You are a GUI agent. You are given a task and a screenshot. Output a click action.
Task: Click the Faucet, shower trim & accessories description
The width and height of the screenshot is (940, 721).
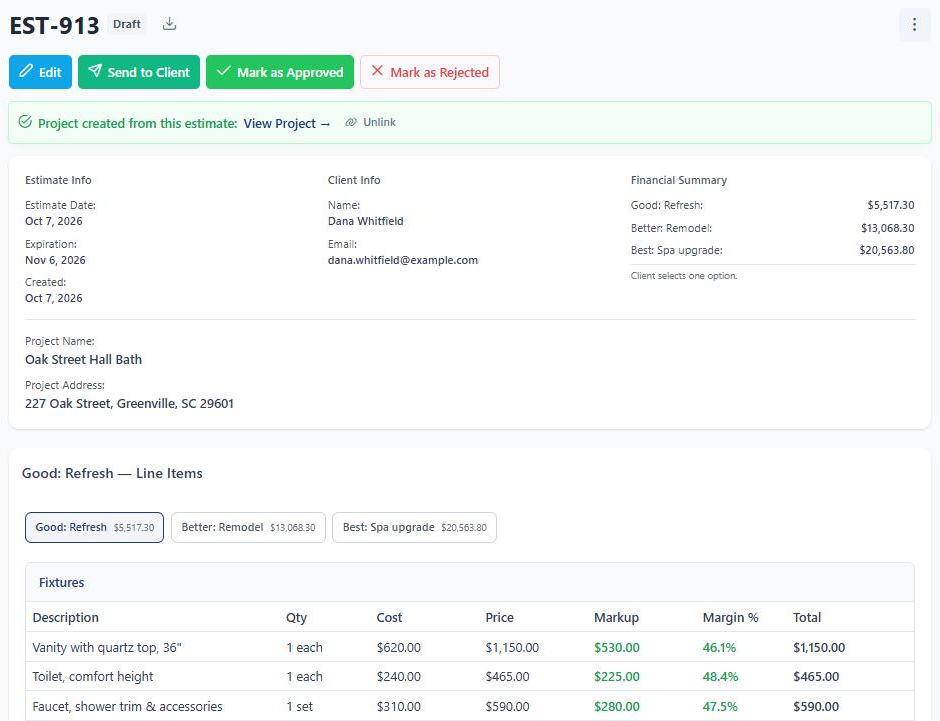pyautogui.click(x=127, y=707)
